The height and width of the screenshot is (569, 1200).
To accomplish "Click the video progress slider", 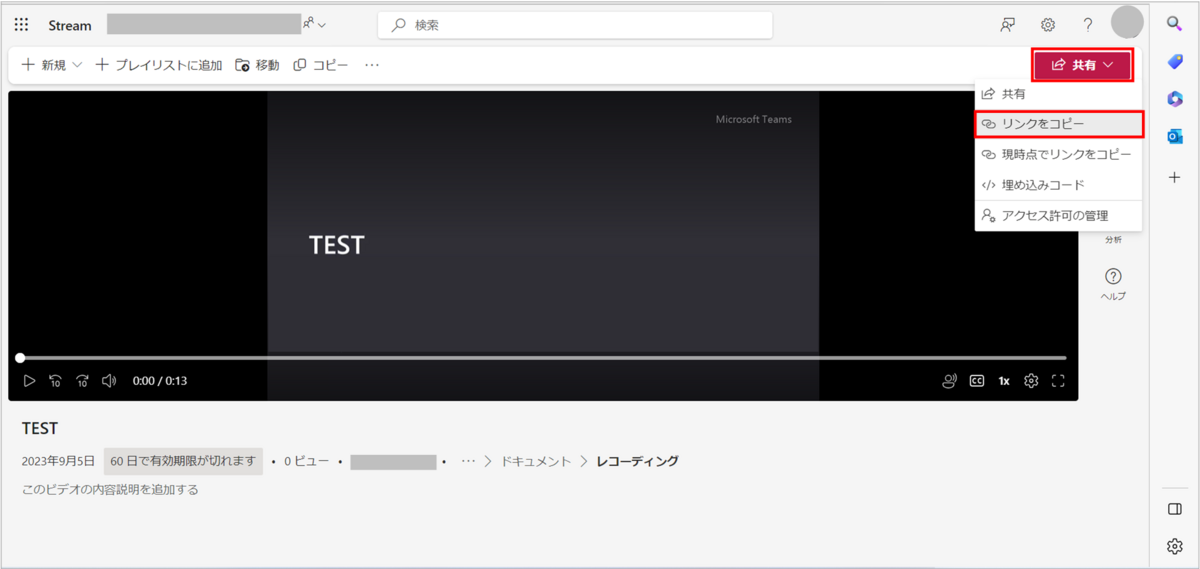I will (542, 358).
